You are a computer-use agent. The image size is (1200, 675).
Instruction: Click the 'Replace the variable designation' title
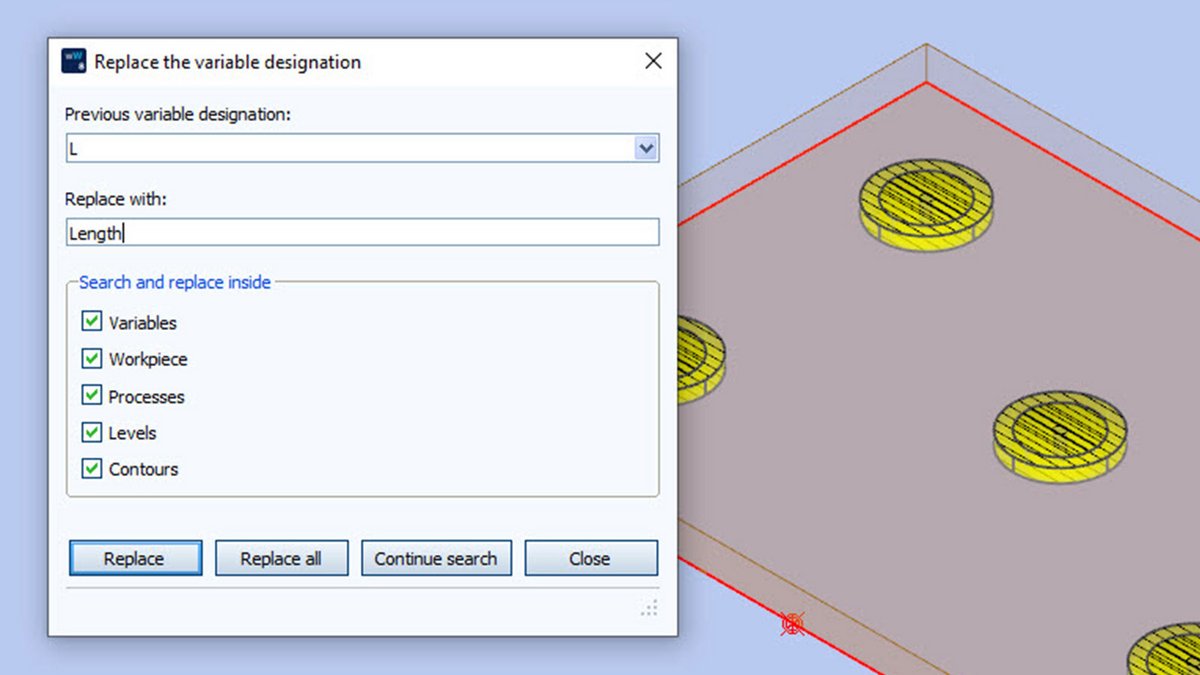228,62
